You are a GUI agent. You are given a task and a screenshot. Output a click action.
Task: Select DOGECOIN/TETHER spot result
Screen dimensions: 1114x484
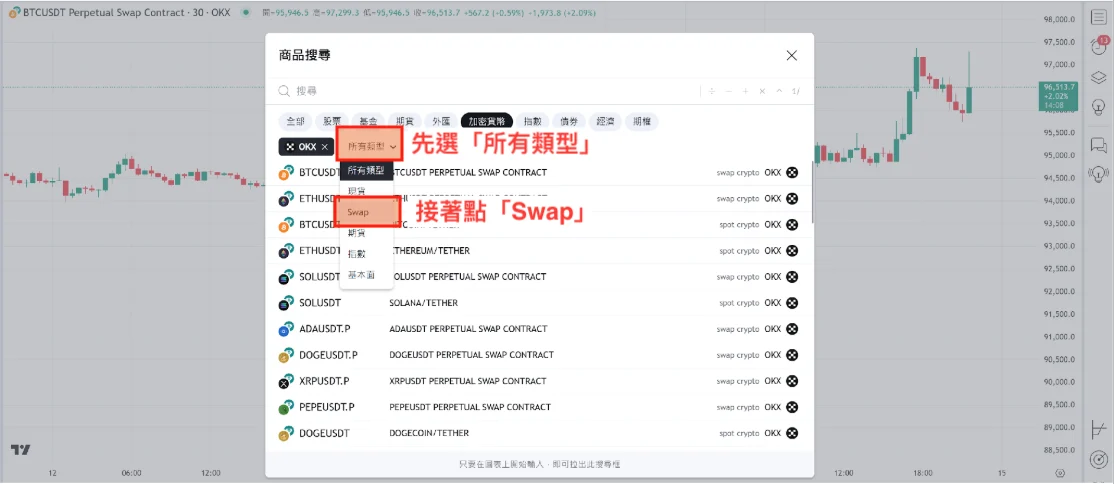(x=540, y=433)
